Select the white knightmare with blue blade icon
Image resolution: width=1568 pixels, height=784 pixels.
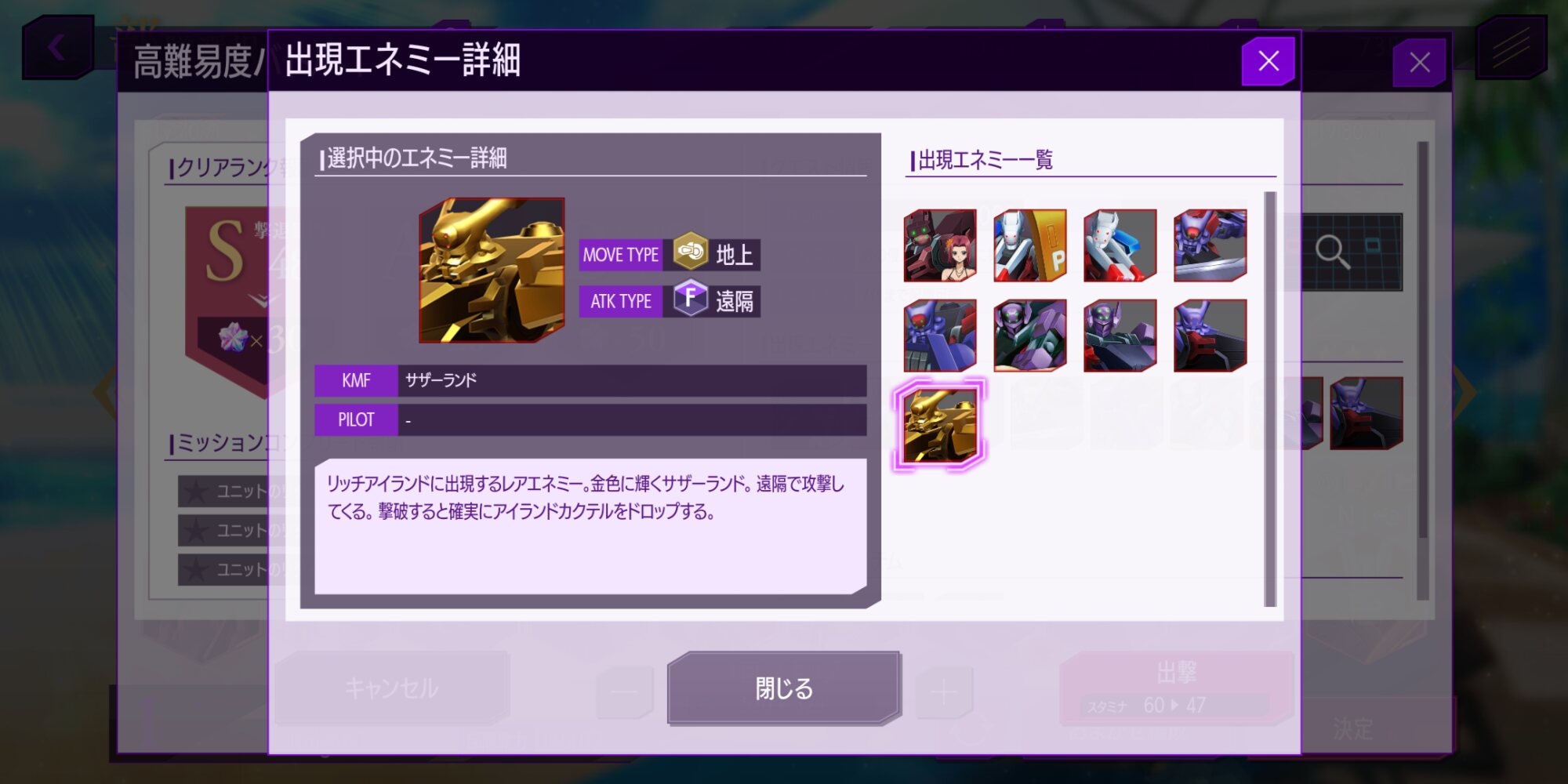[1120, 245]
